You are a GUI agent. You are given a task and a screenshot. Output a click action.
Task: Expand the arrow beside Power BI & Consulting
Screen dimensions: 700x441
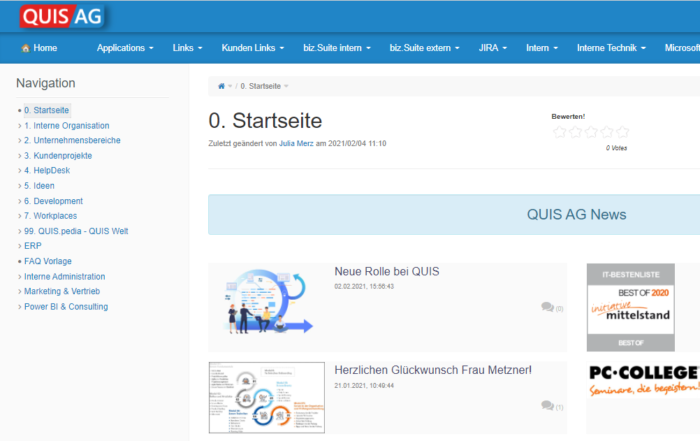pyautogui.click(x=19, y=307)
